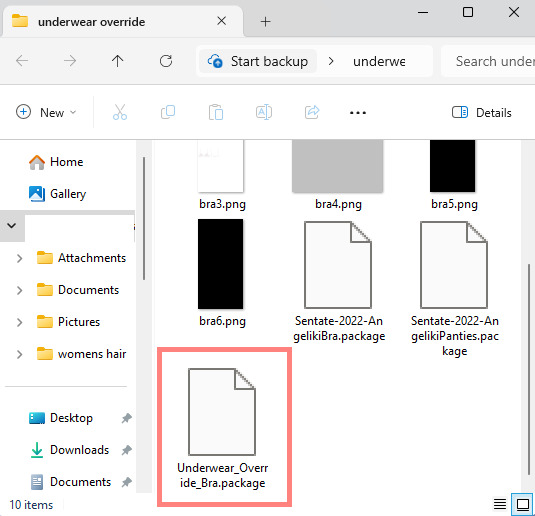Viewport: 535px width, 516px height.
Task: Add a new tab
Action: (265, 22)
